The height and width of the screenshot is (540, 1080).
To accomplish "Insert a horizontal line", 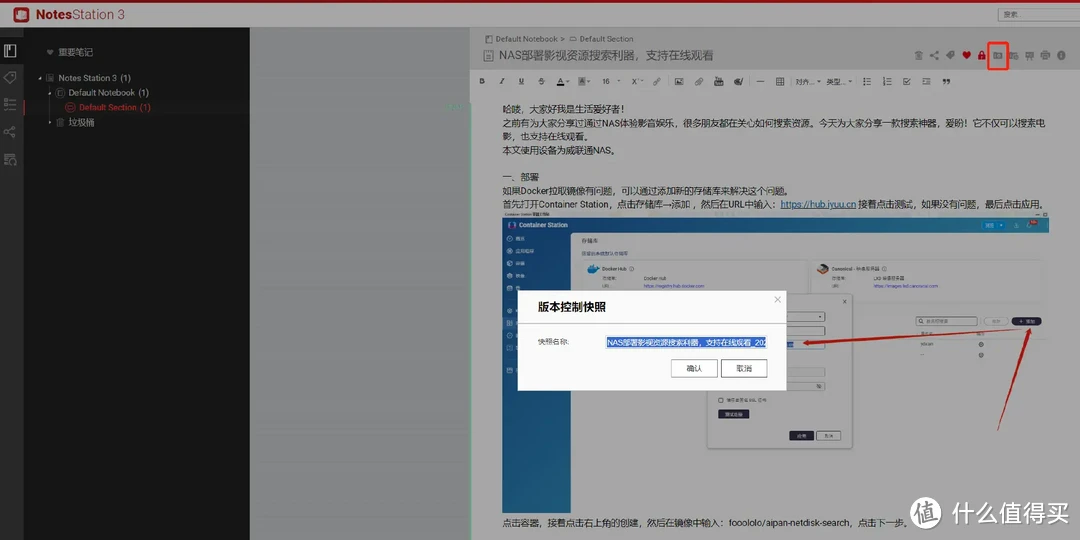I will [x=760, y=81].
